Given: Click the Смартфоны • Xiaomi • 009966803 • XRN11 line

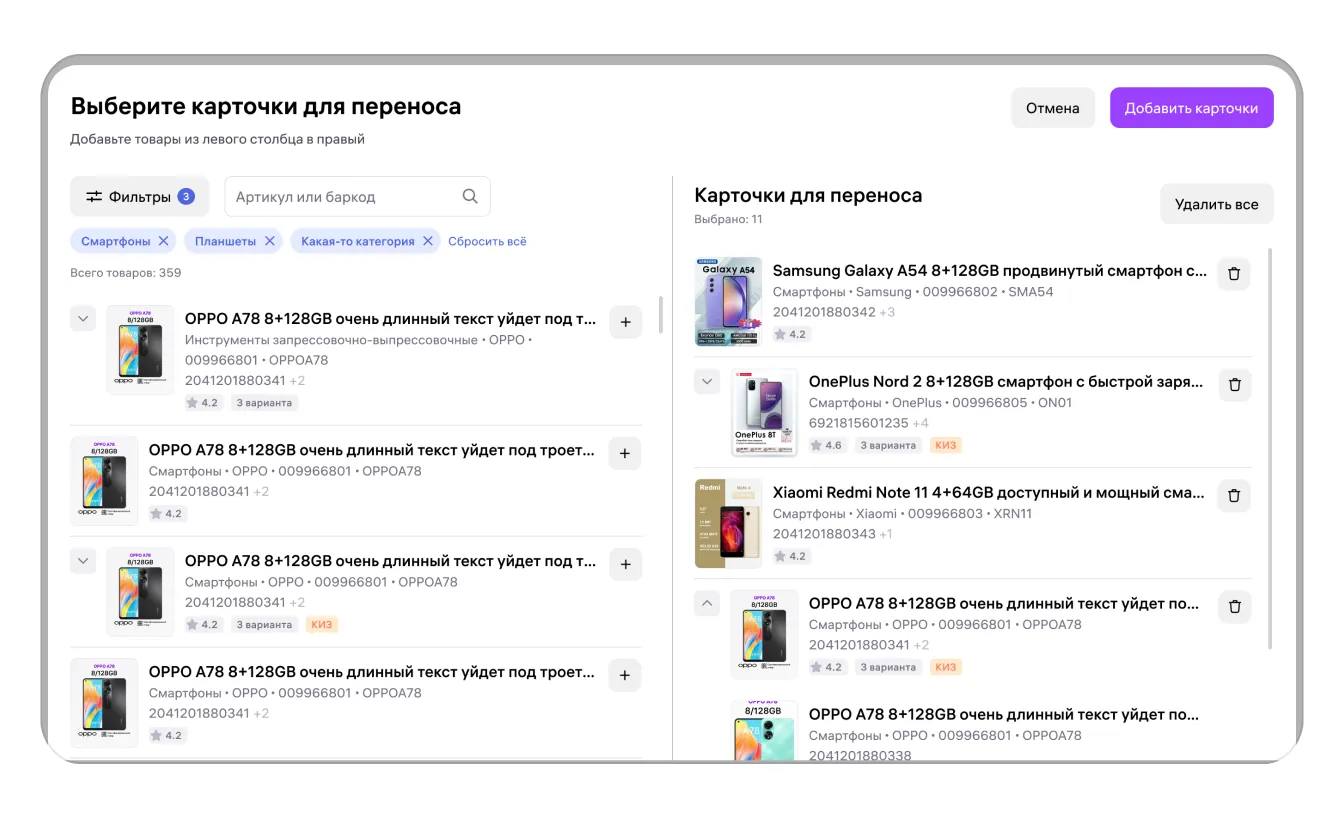Looking at the screenshot, I should click(x=902, y=514).
